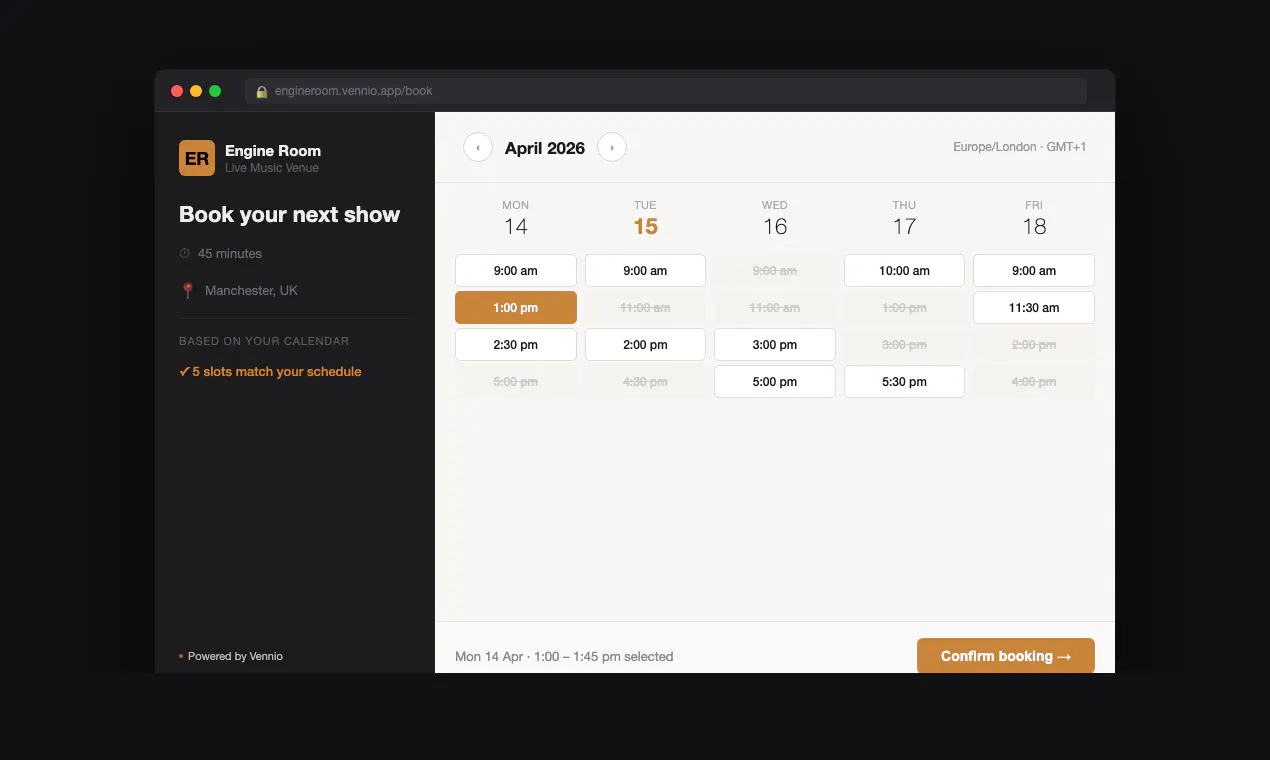
Task: Select Monday 9:00 am slot
Action: [516, 271]
